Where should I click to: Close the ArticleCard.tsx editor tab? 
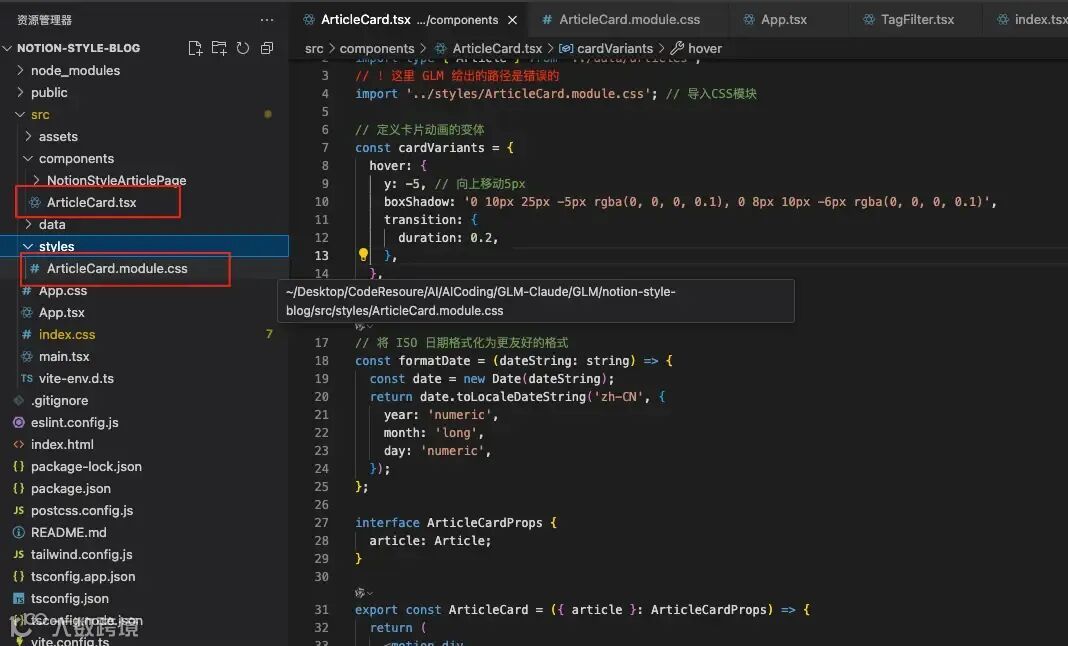(x=512, y=20)
